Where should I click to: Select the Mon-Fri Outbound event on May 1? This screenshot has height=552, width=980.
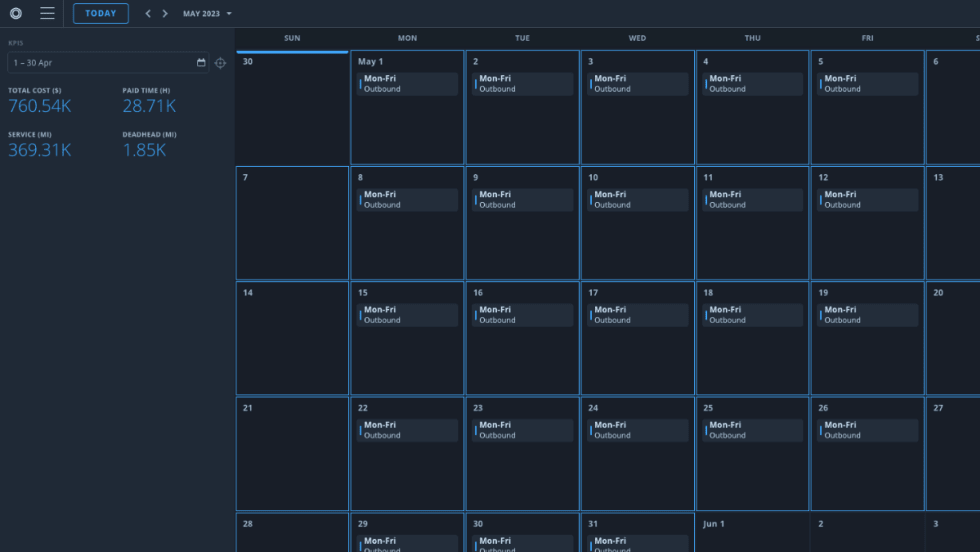[x=407, y=84]
